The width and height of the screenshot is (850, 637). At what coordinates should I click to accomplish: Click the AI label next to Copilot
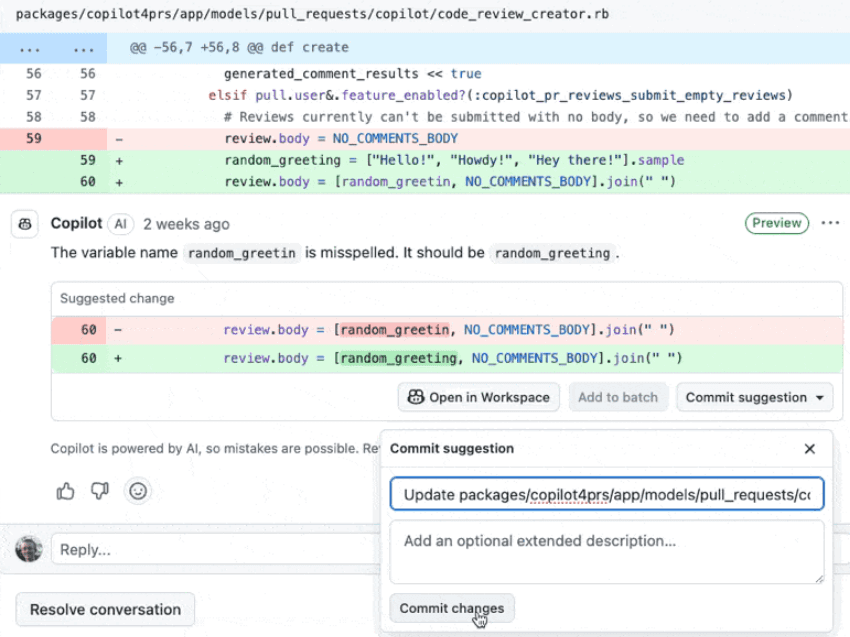(120, 224)
